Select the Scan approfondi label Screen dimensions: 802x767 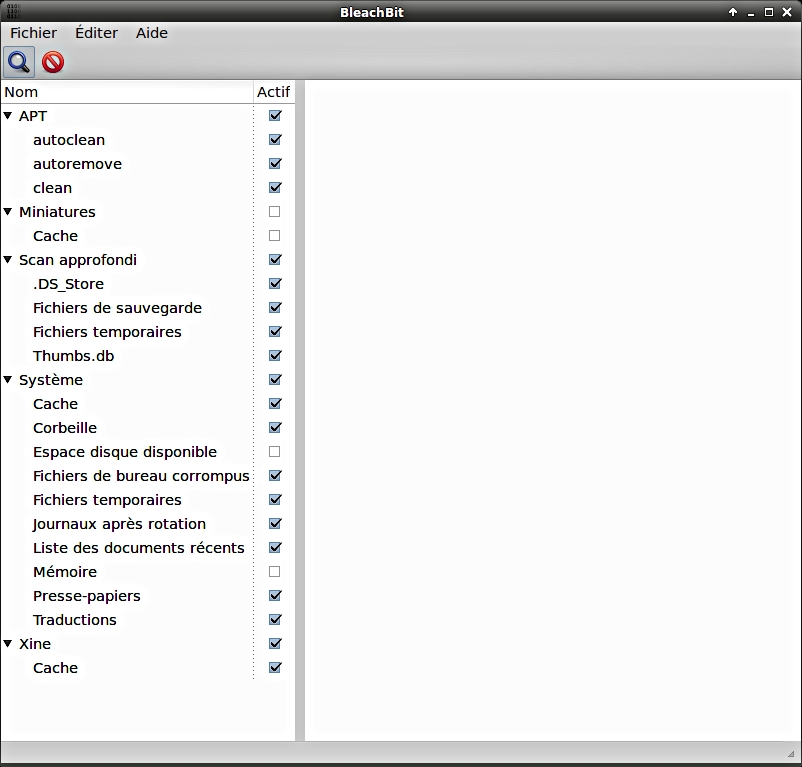click(x=78, y=260)
